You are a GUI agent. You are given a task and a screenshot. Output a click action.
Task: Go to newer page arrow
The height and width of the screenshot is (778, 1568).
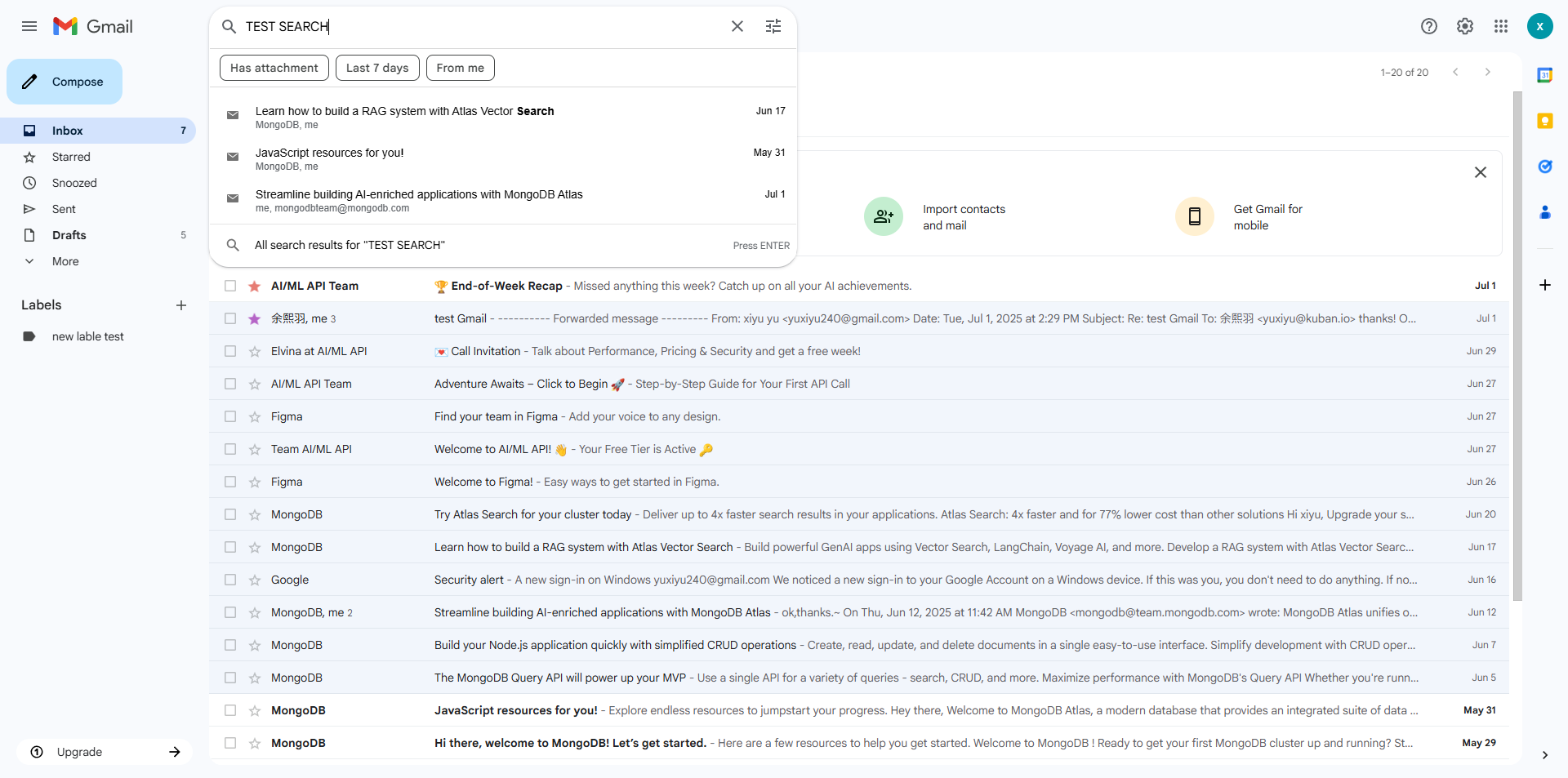tap(1455, 72)
